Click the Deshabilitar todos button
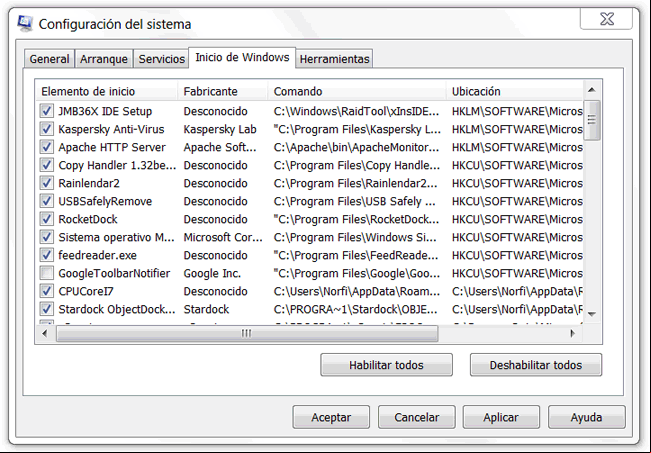 click(536, 365)
